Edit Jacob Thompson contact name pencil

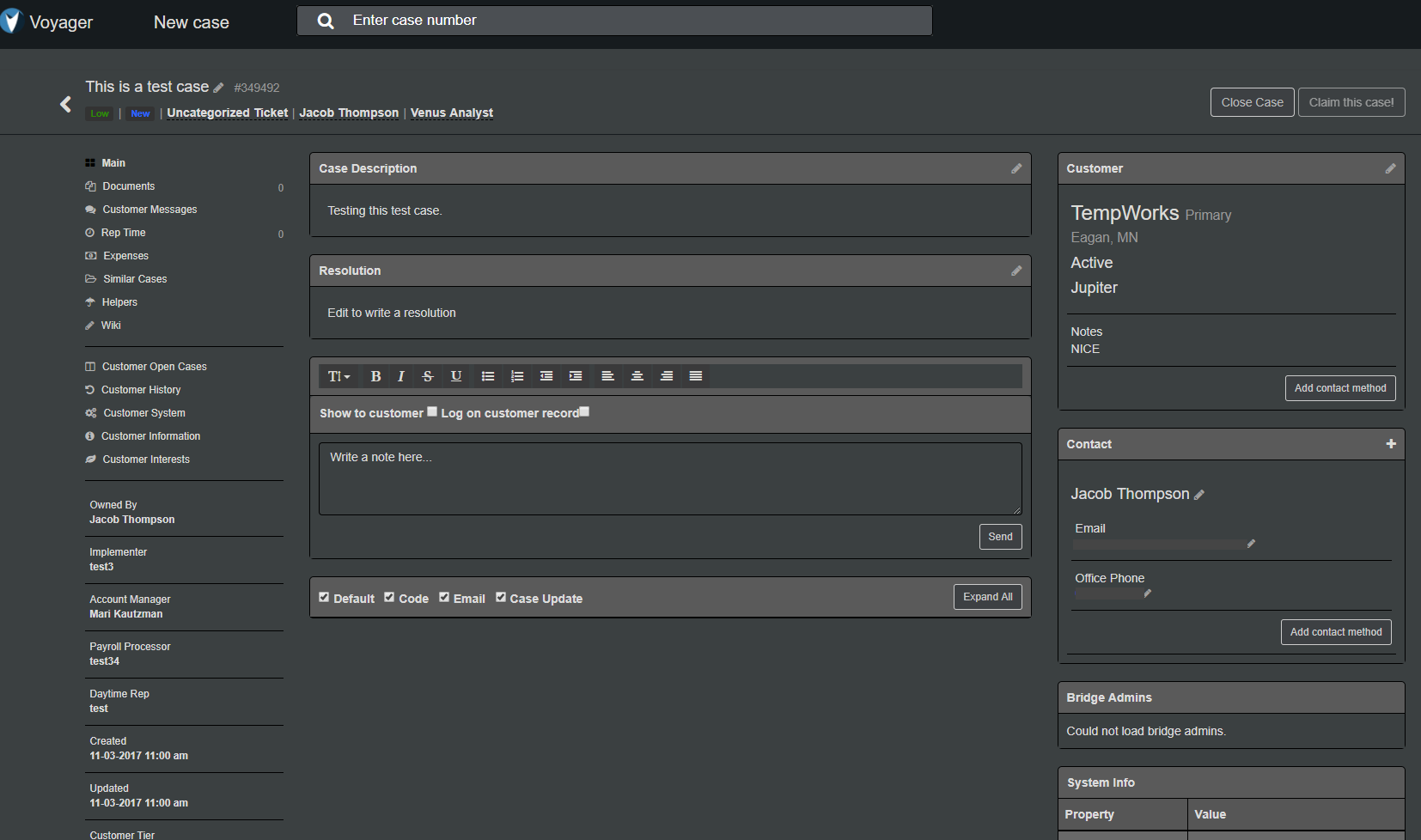coord(1199,495)
